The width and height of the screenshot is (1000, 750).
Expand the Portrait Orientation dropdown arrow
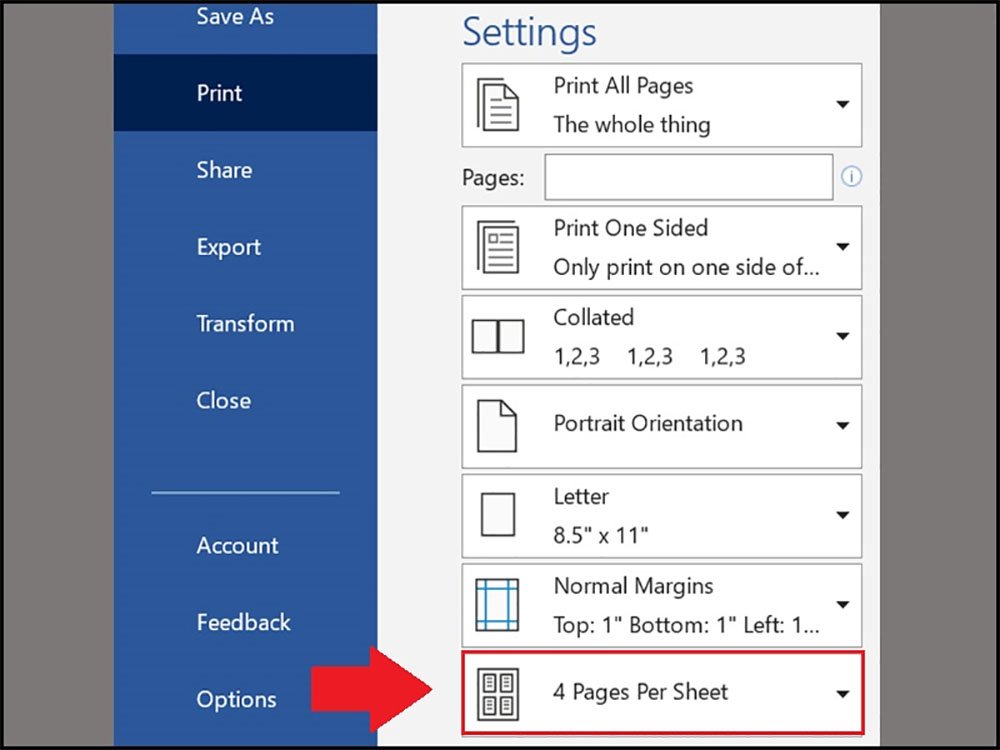(842, 426)
